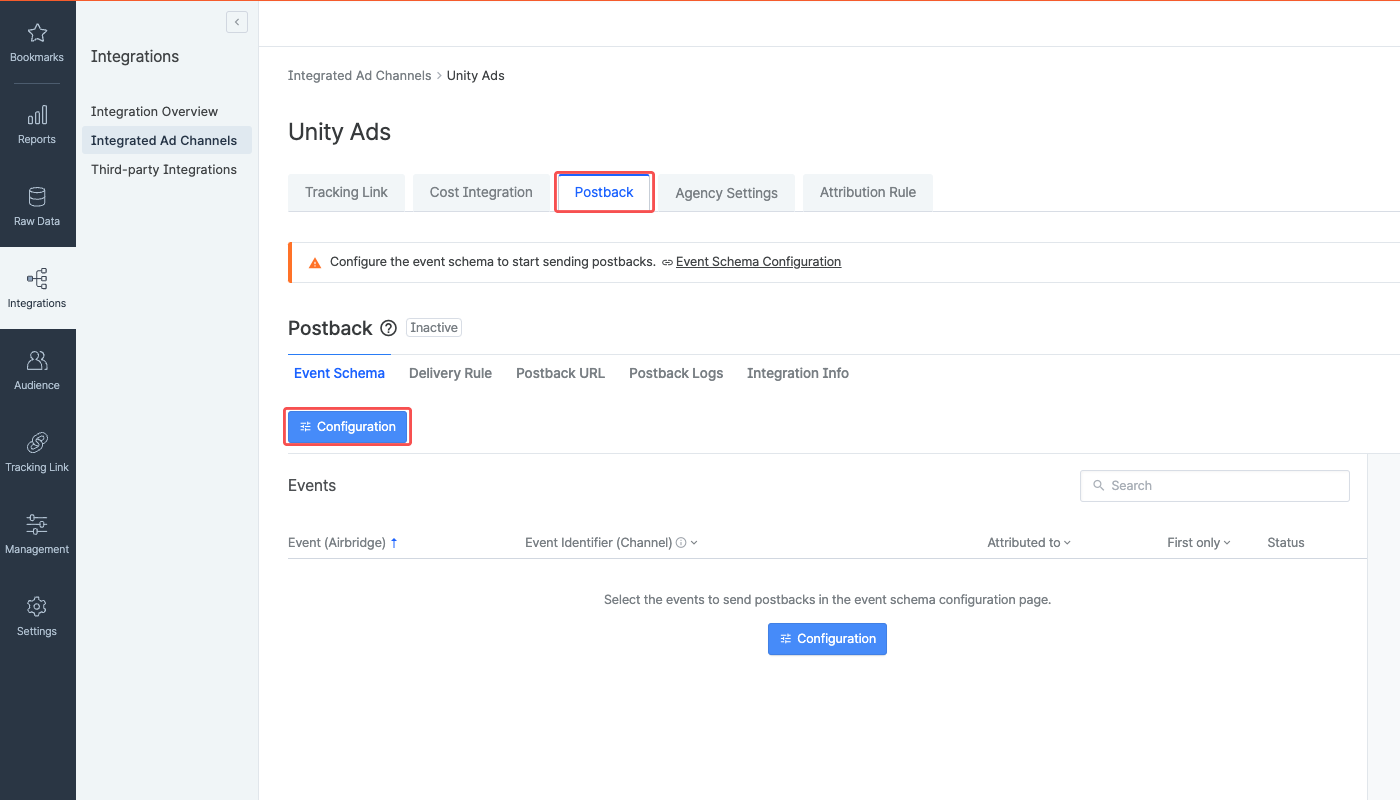
Task: Click the events Search input field
Action: tap(1214, 485)
